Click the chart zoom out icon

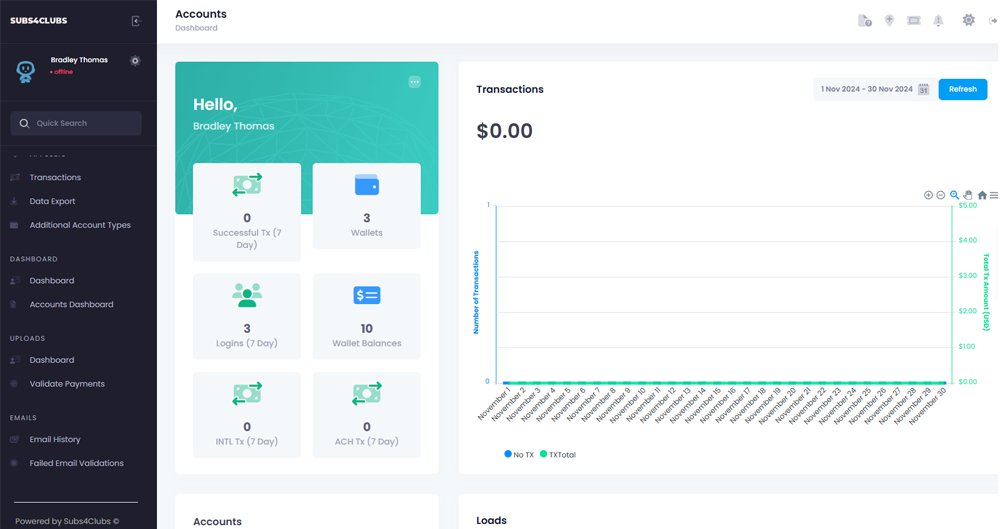point(941,195)
